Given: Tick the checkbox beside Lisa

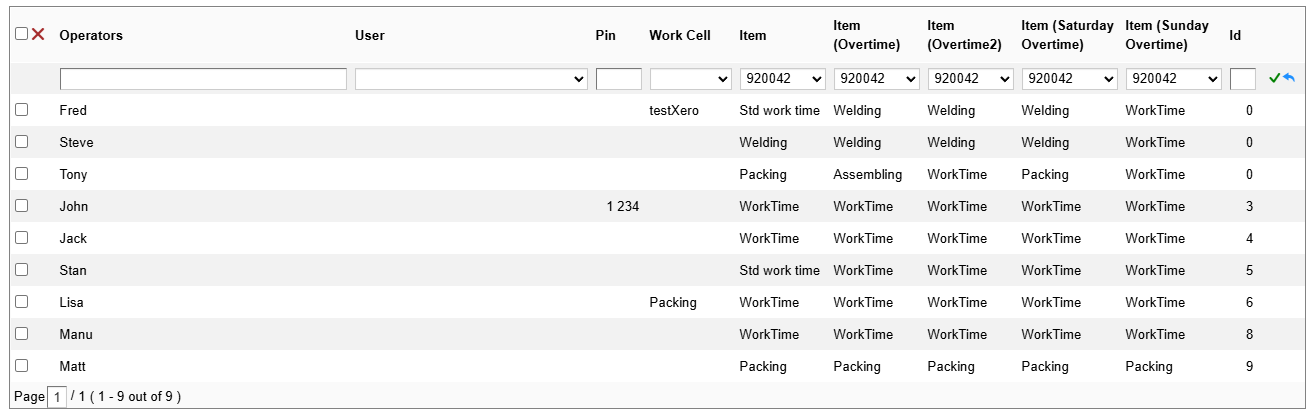Looking at the screenshot, I should click(x=21, y=302).
